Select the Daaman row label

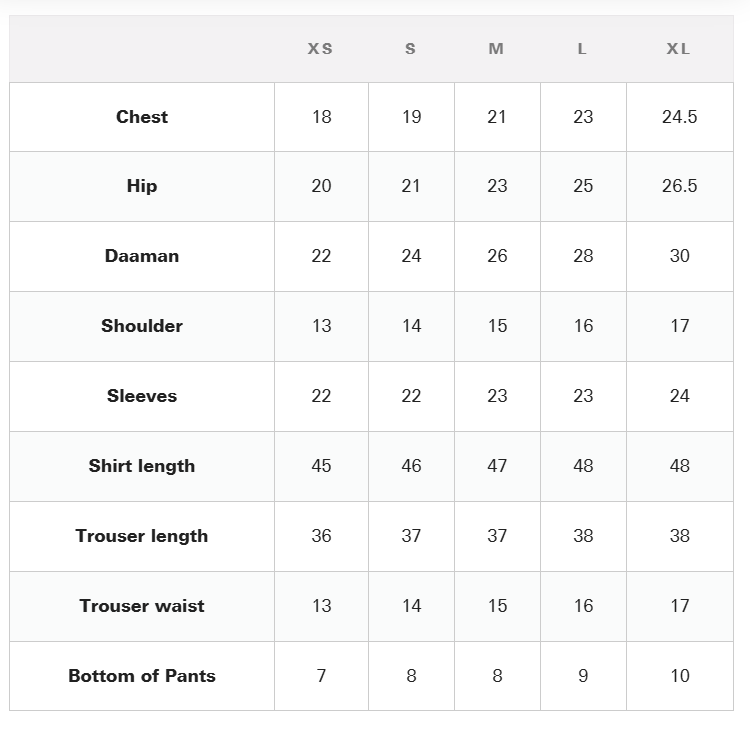142,256
